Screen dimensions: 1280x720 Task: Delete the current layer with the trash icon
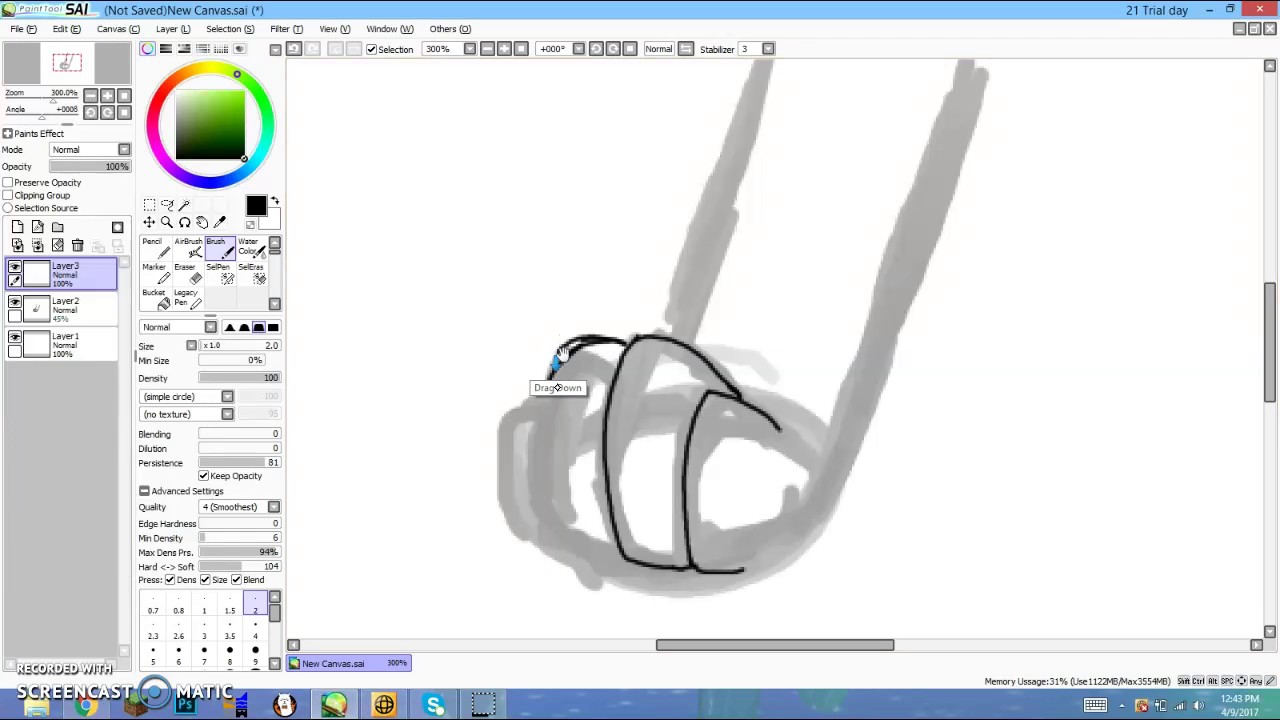78,245
